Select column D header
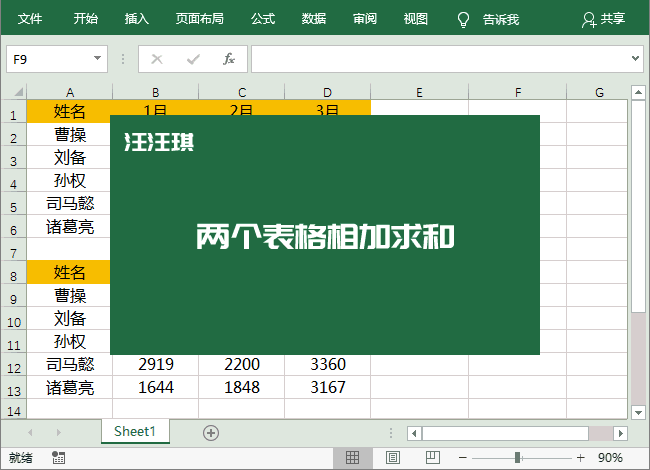Viewport: 650px width, 470px height. [x=327, y=92]
